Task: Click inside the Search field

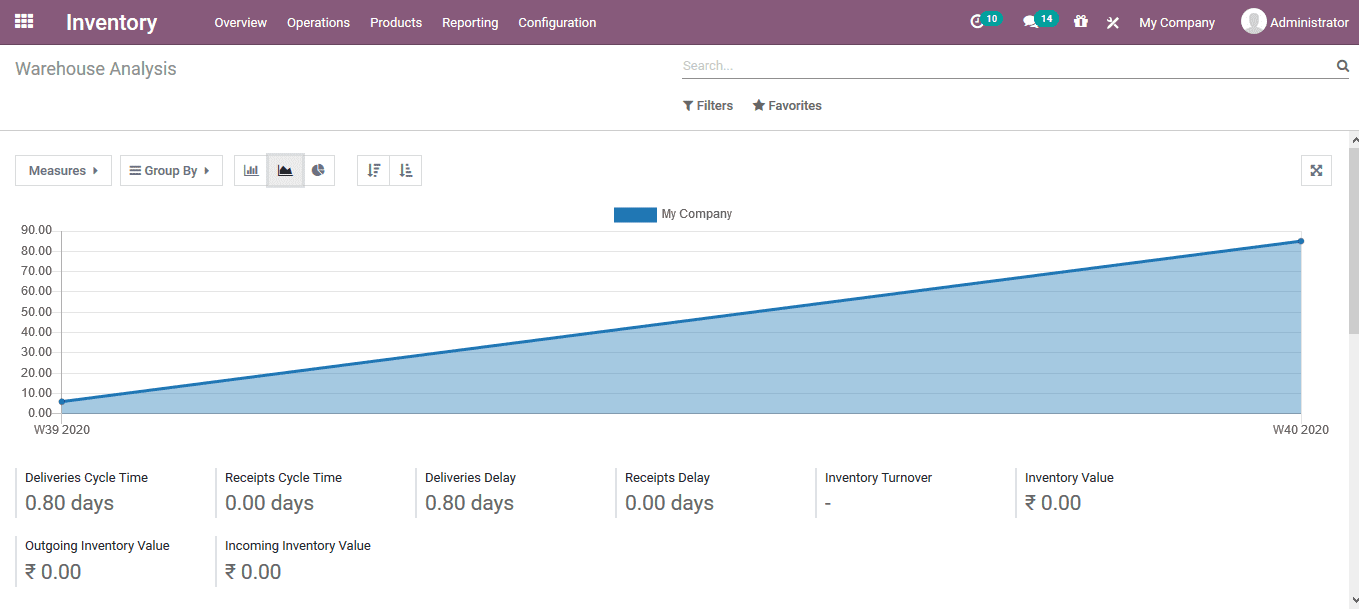Action: [1000, 65]
